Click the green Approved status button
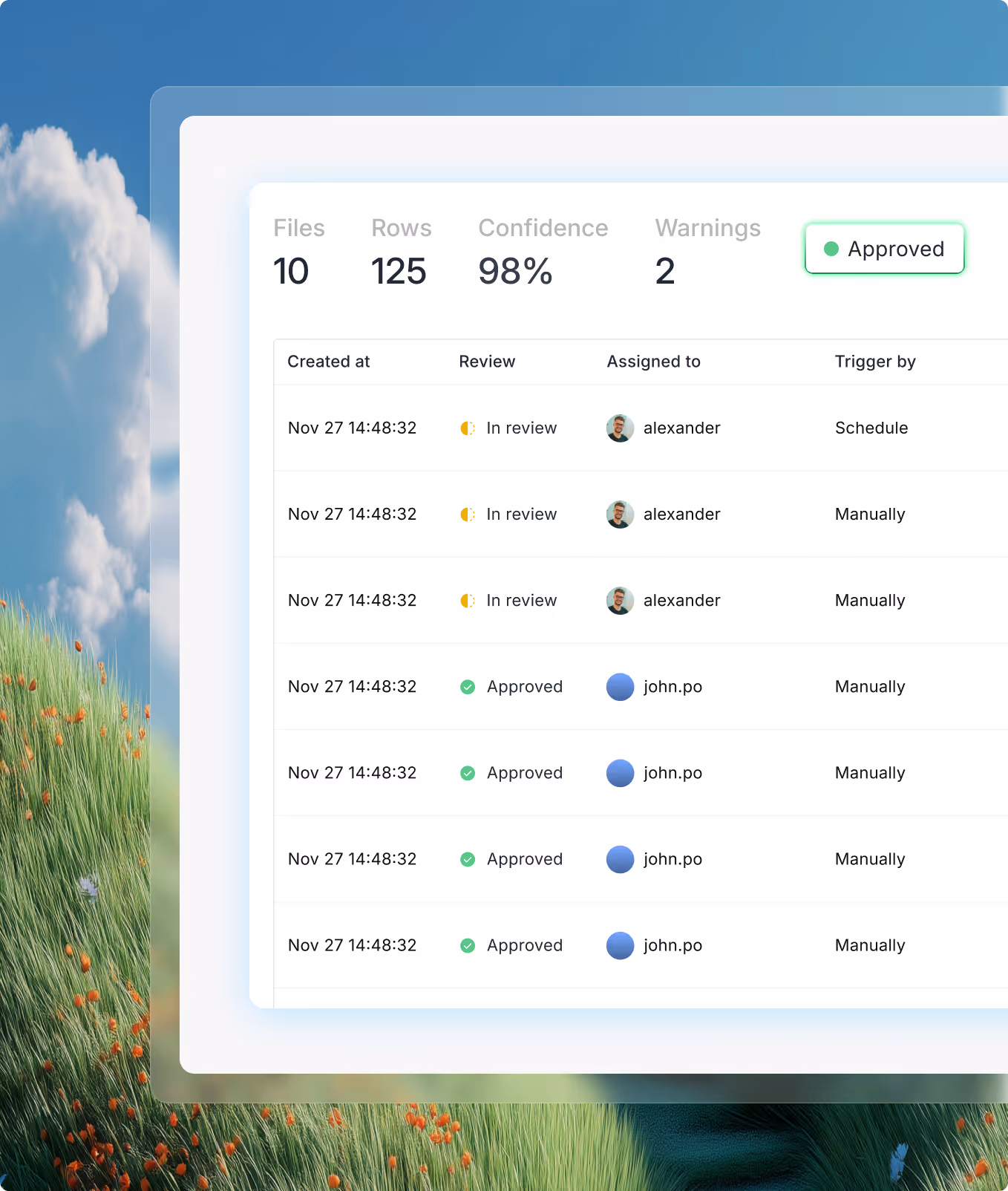Screen dimensions: 1008x1191 (885, 249)
